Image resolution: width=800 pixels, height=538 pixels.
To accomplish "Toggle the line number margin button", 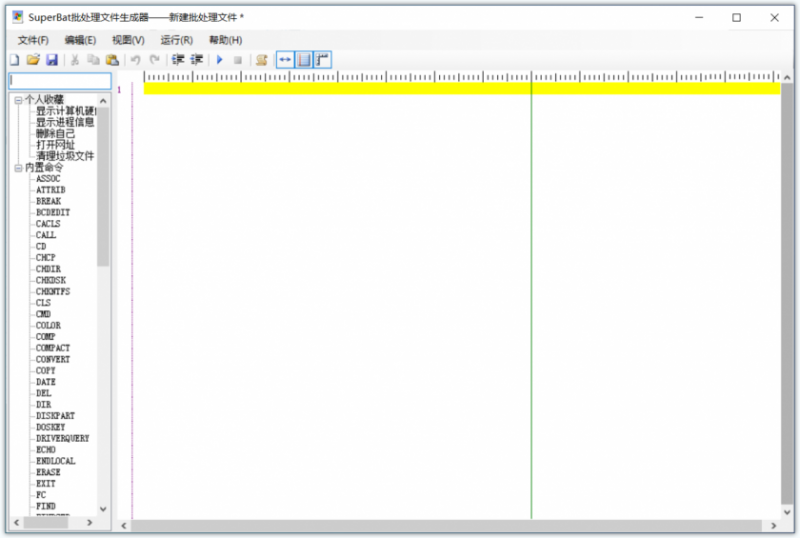I will (x=304, y=60).
